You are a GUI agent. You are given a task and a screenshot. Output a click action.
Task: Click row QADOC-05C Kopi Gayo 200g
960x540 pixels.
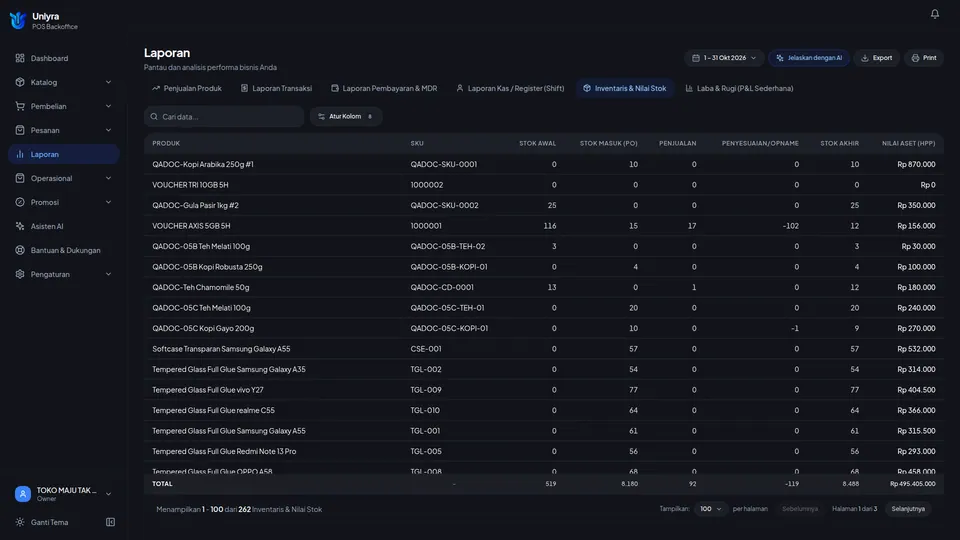(544, 328)
